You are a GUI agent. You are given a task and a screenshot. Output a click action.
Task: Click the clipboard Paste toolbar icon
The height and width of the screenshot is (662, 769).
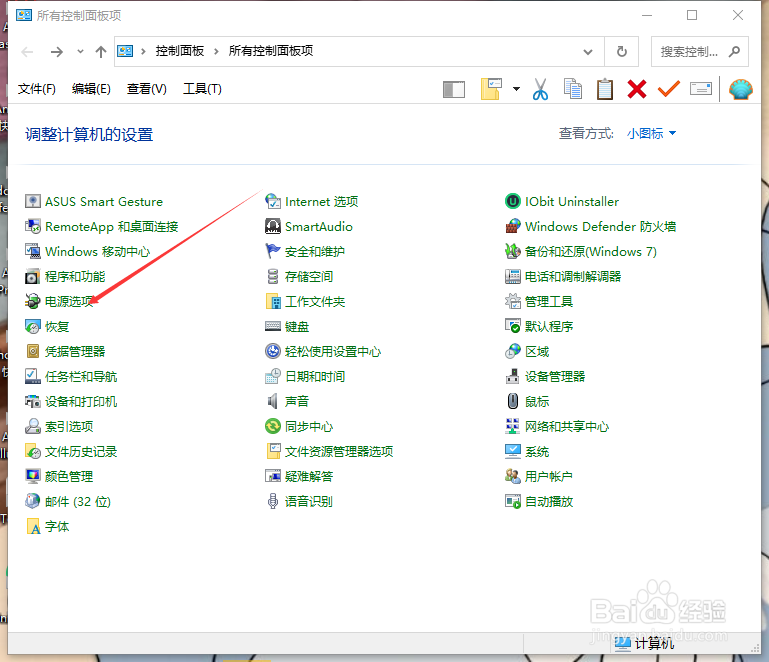pos(605,89)
